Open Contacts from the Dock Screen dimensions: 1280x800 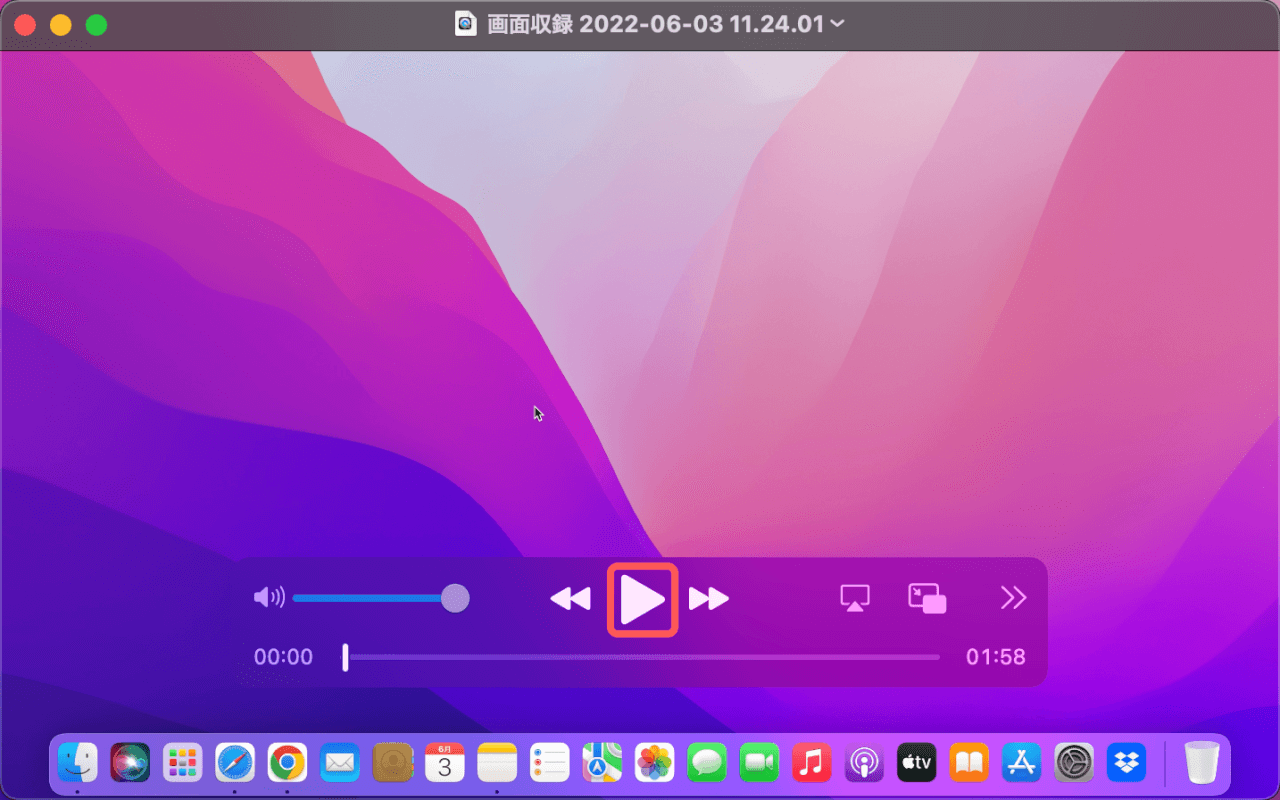click(392, 763)
